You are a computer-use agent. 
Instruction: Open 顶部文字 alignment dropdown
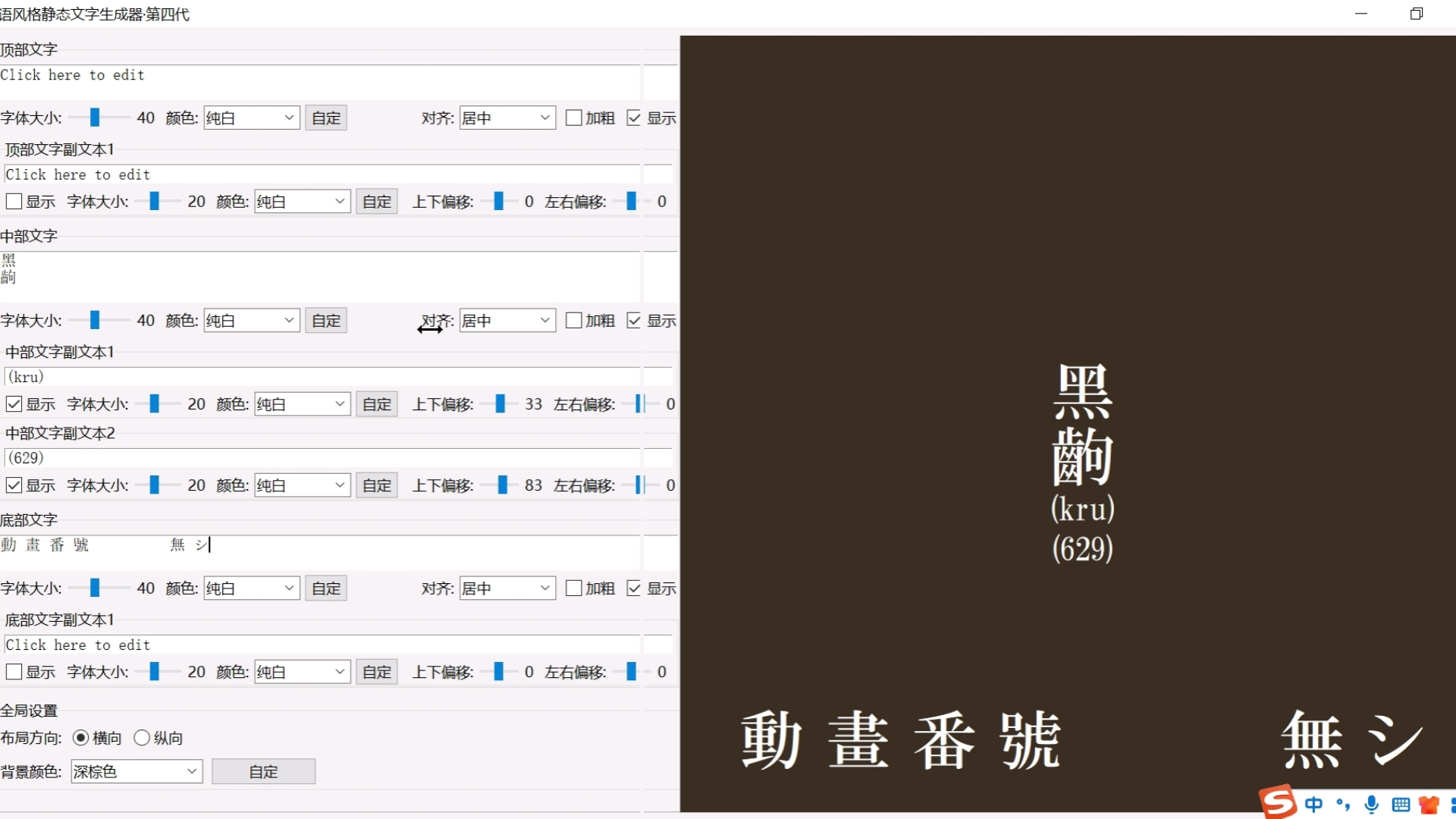[x=507, y=118]
